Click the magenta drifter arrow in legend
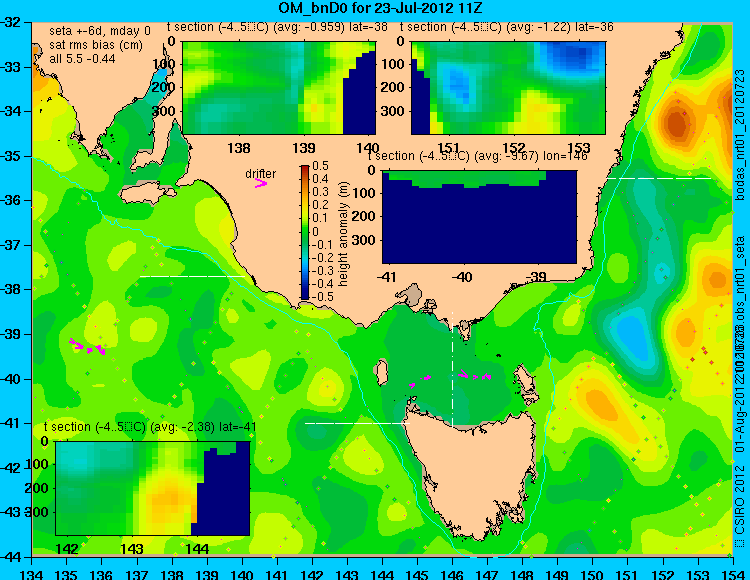This screenshot has height=580, width=750. click(x=261, y=183)
